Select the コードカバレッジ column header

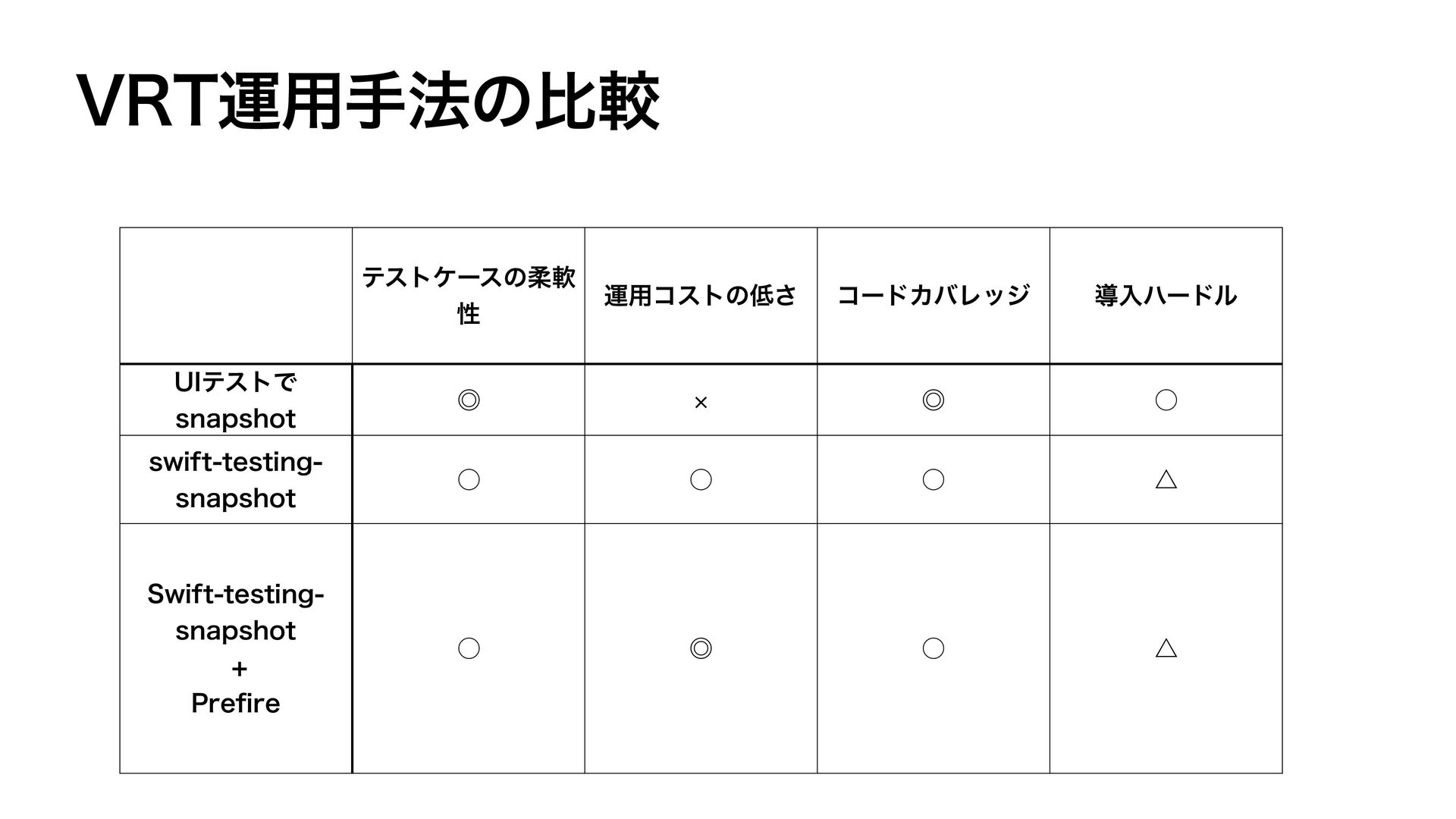[x=934, y=295]
